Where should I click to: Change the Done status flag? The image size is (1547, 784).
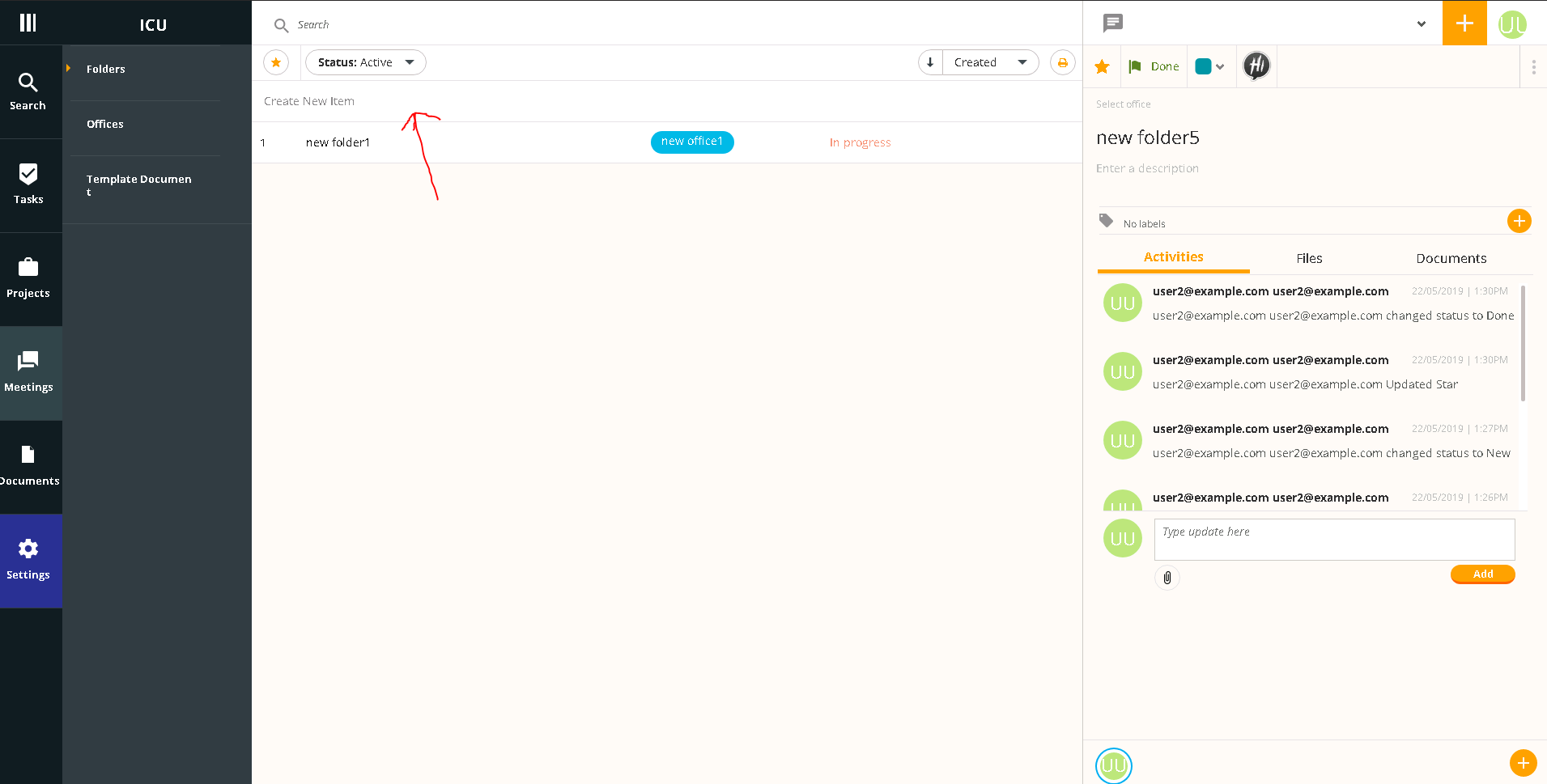tap(1154, 66)
